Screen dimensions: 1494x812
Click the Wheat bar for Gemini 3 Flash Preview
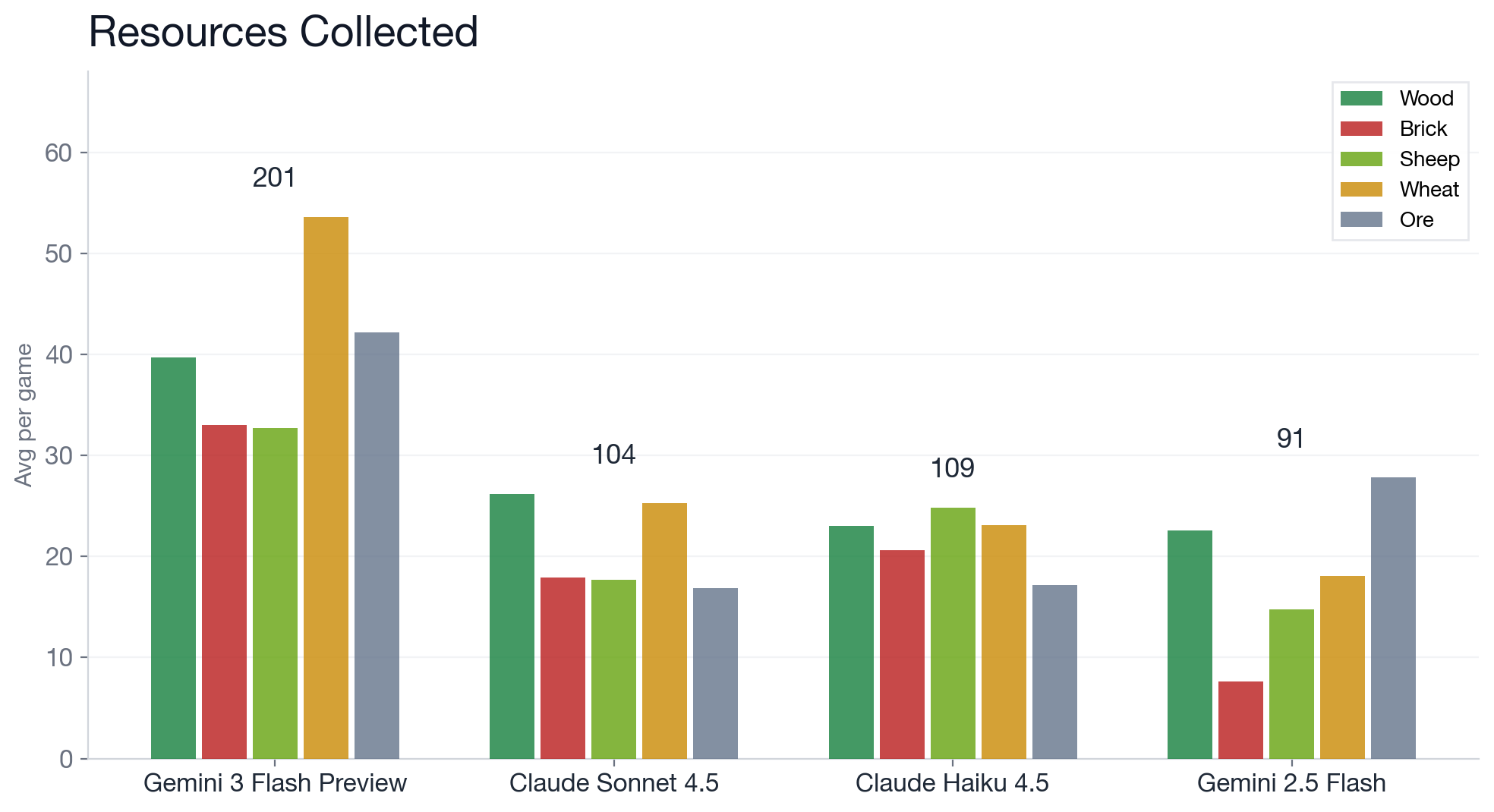tap(326, 487)
